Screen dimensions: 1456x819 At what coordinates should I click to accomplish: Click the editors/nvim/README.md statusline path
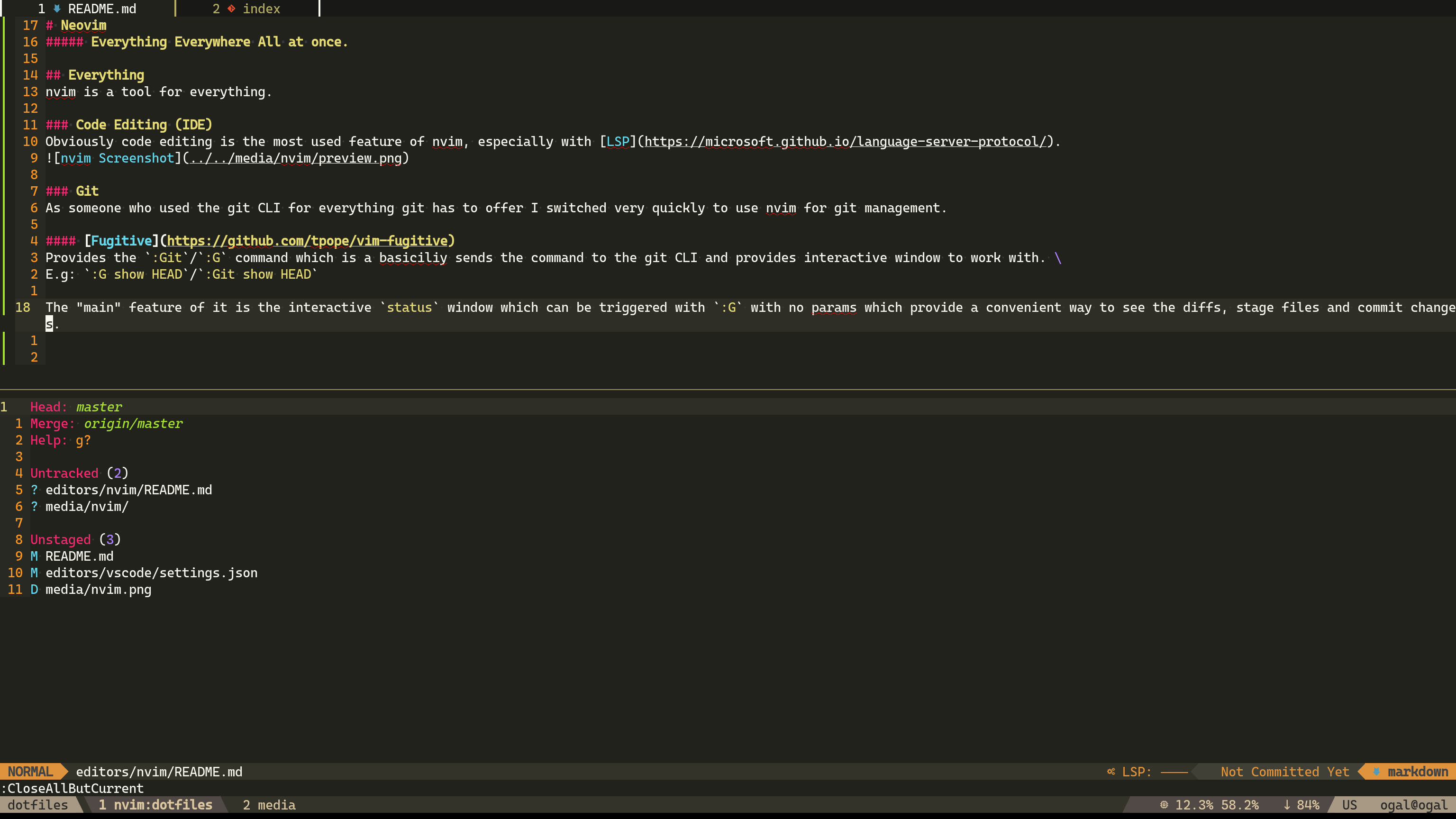(159, 772)
